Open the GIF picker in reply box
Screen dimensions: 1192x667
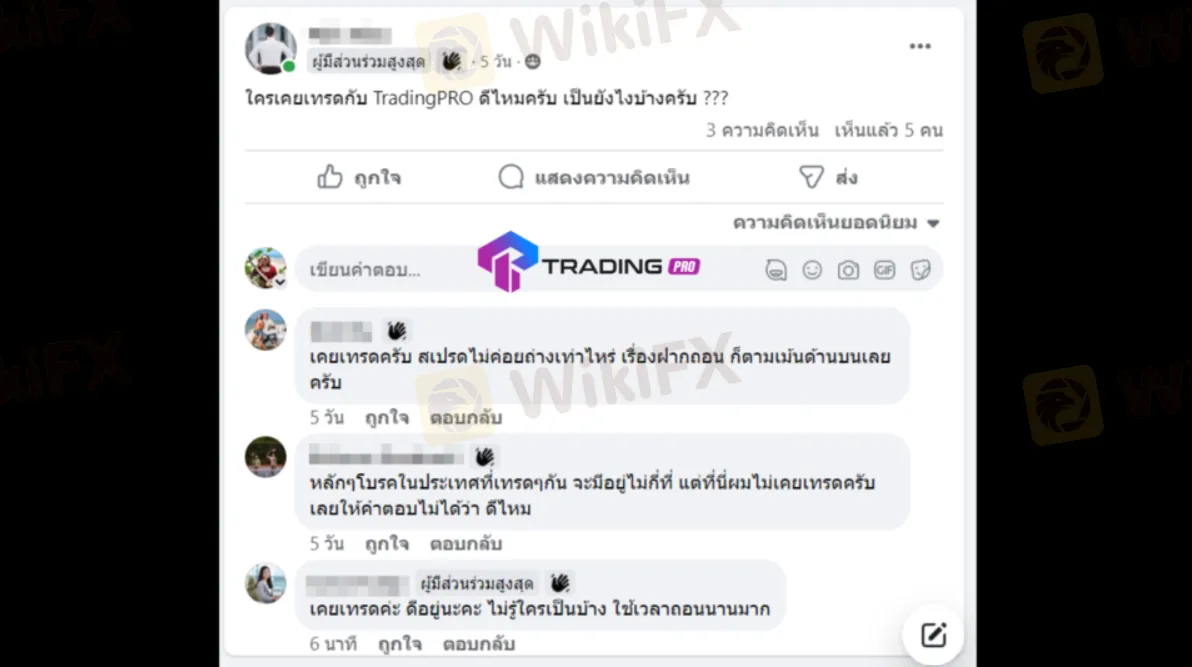(884, 270)
